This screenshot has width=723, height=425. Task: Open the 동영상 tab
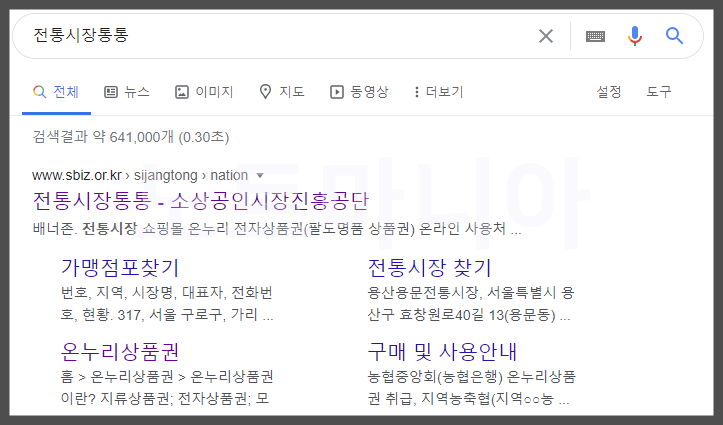(x=359, y=92)
